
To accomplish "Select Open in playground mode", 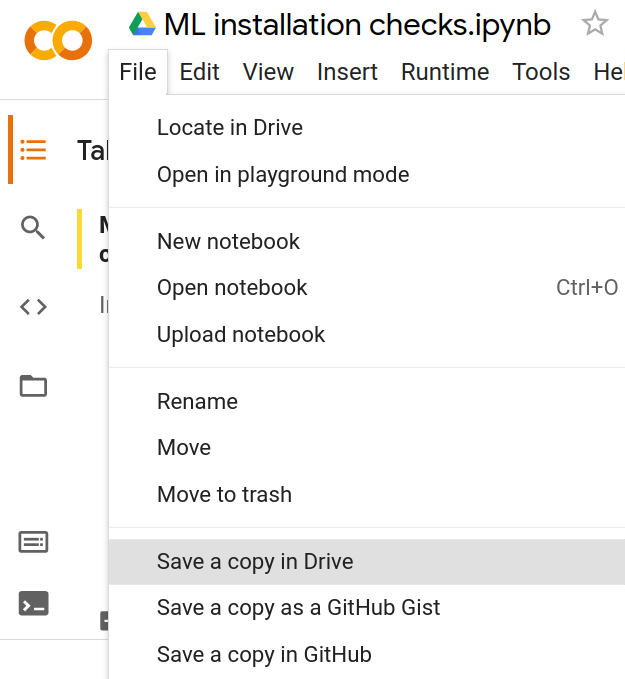I will [x=367, y=175].
